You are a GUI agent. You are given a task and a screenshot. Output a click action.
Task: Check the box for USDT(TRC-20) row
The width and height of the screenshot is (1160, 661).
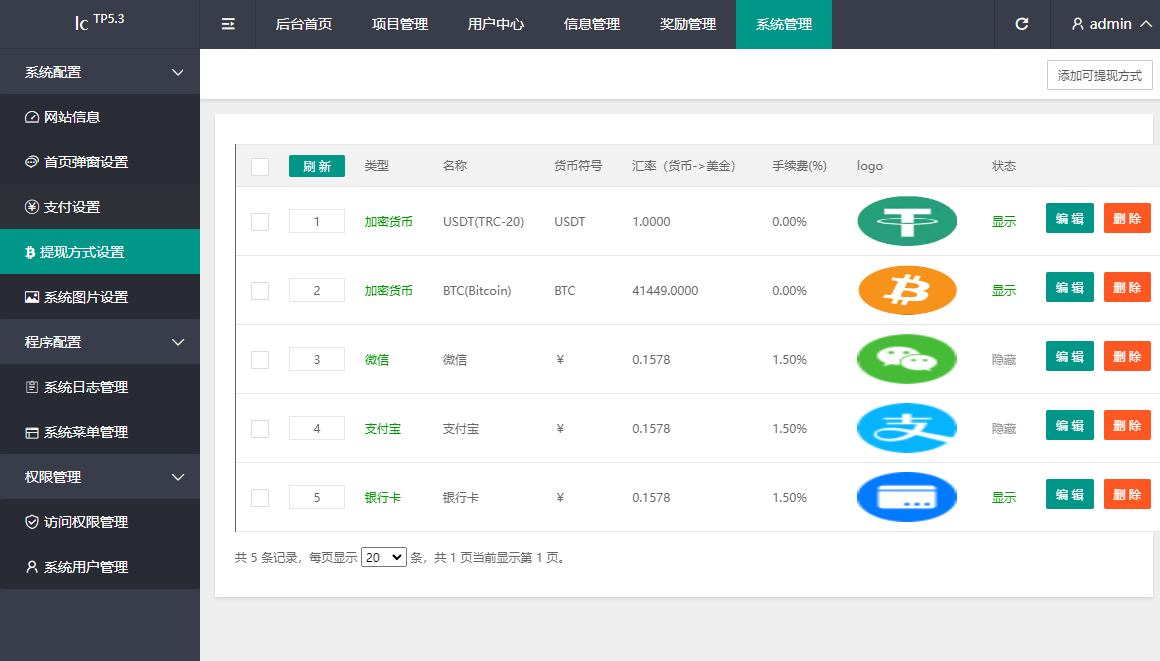coord(260,222)
